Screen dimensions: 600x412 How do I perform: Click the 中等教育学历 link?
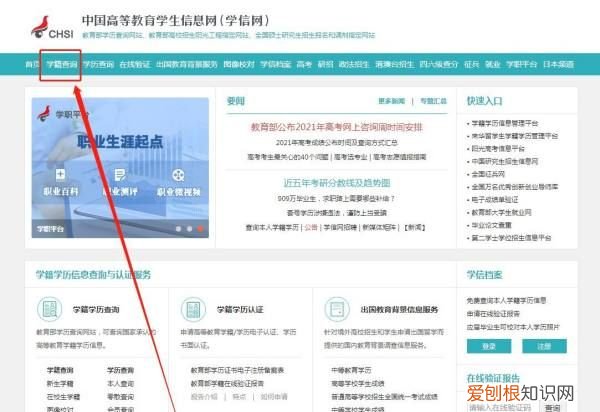351,370
